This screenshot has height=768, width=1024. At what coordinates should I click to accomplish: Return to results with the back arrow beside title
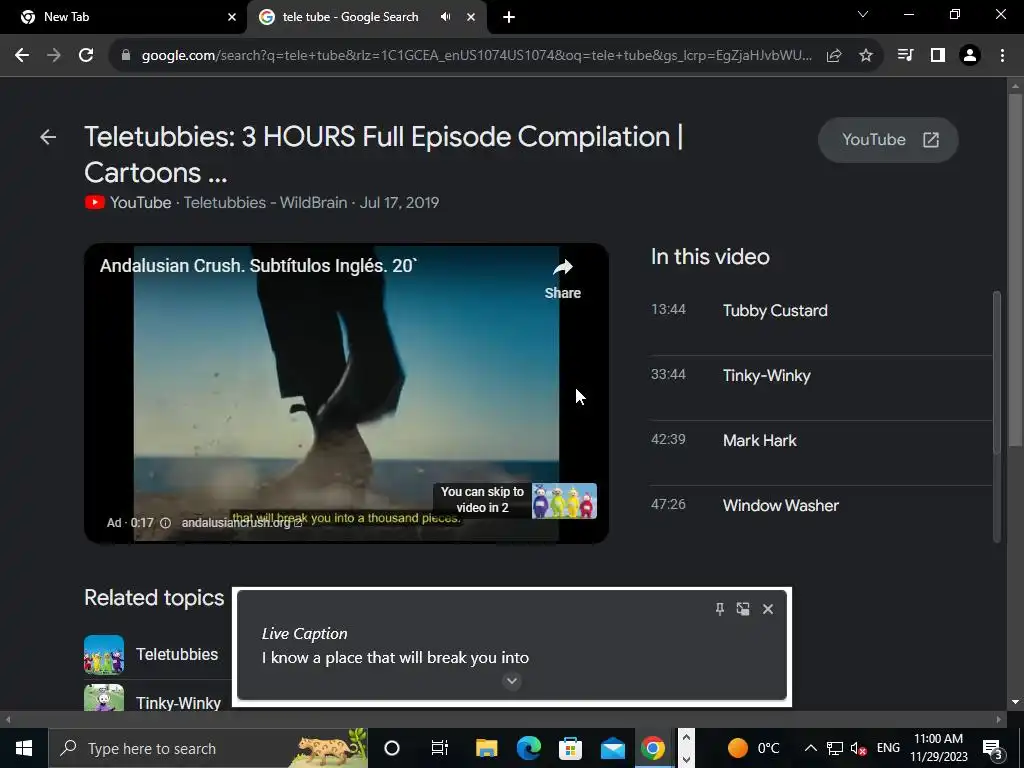click(48, 136)
